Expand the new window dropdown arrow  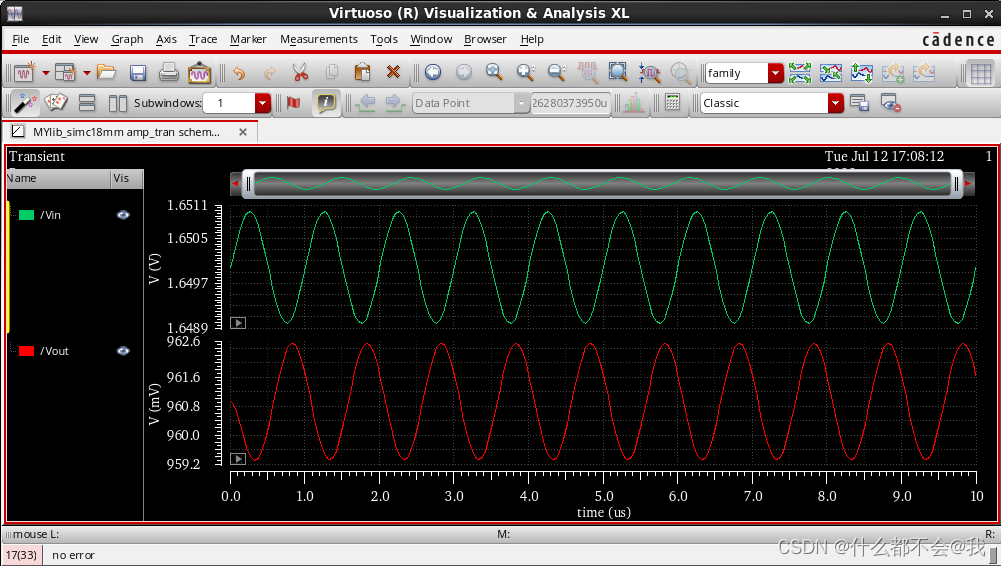45,73
